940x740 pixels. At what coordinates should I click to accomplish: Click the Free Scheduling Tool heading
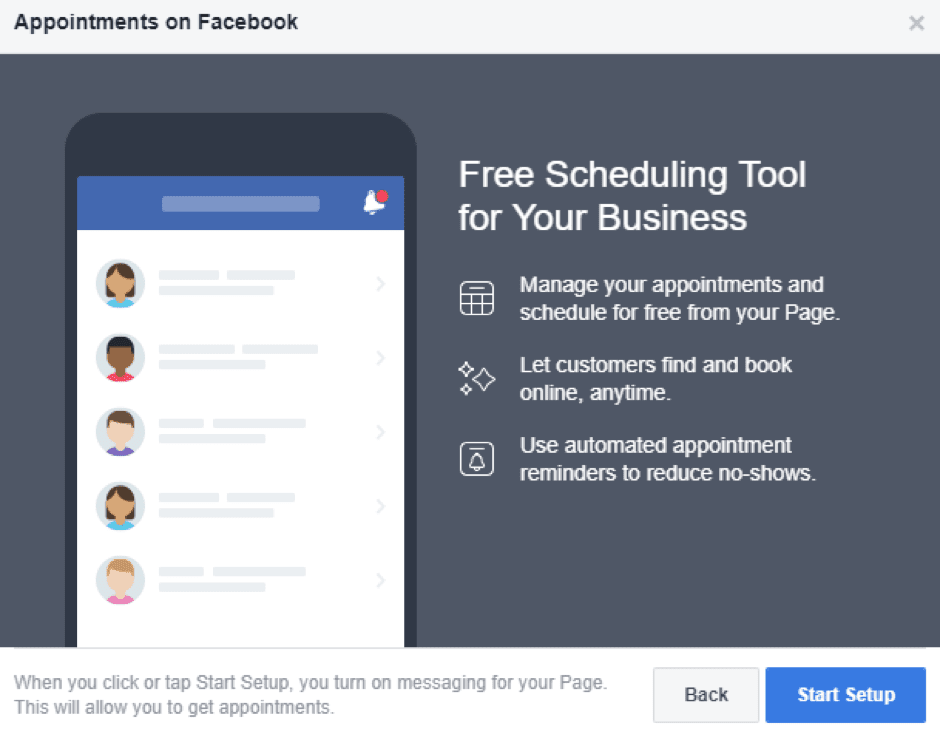632,196
